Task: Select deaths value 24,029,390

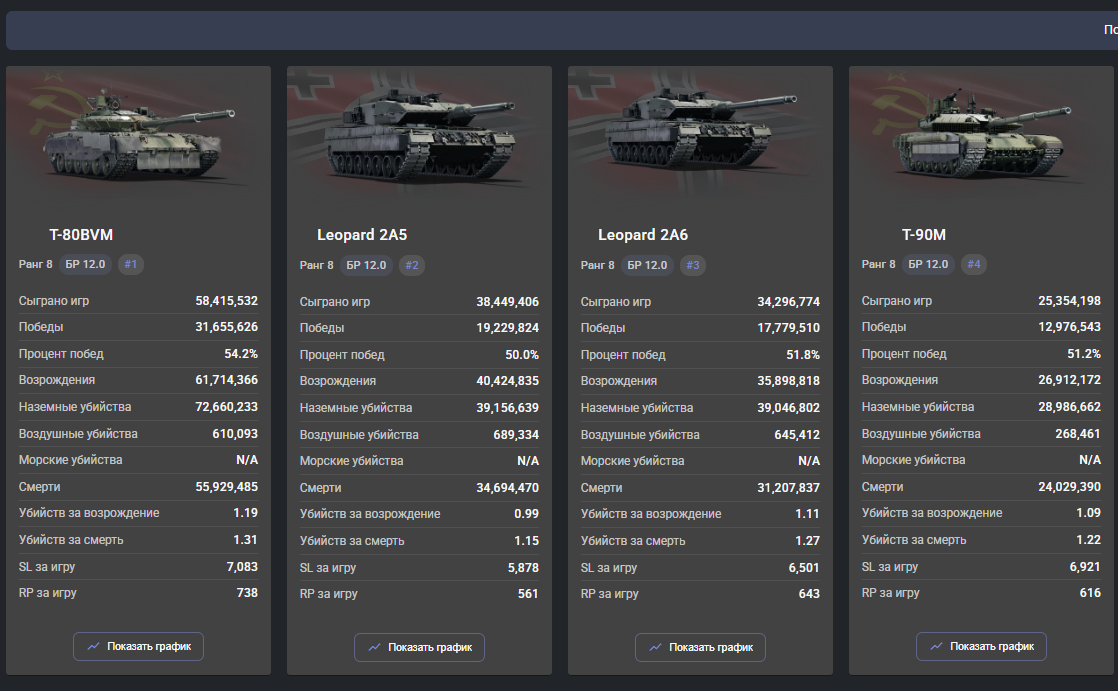Action: click(1070, 486)
